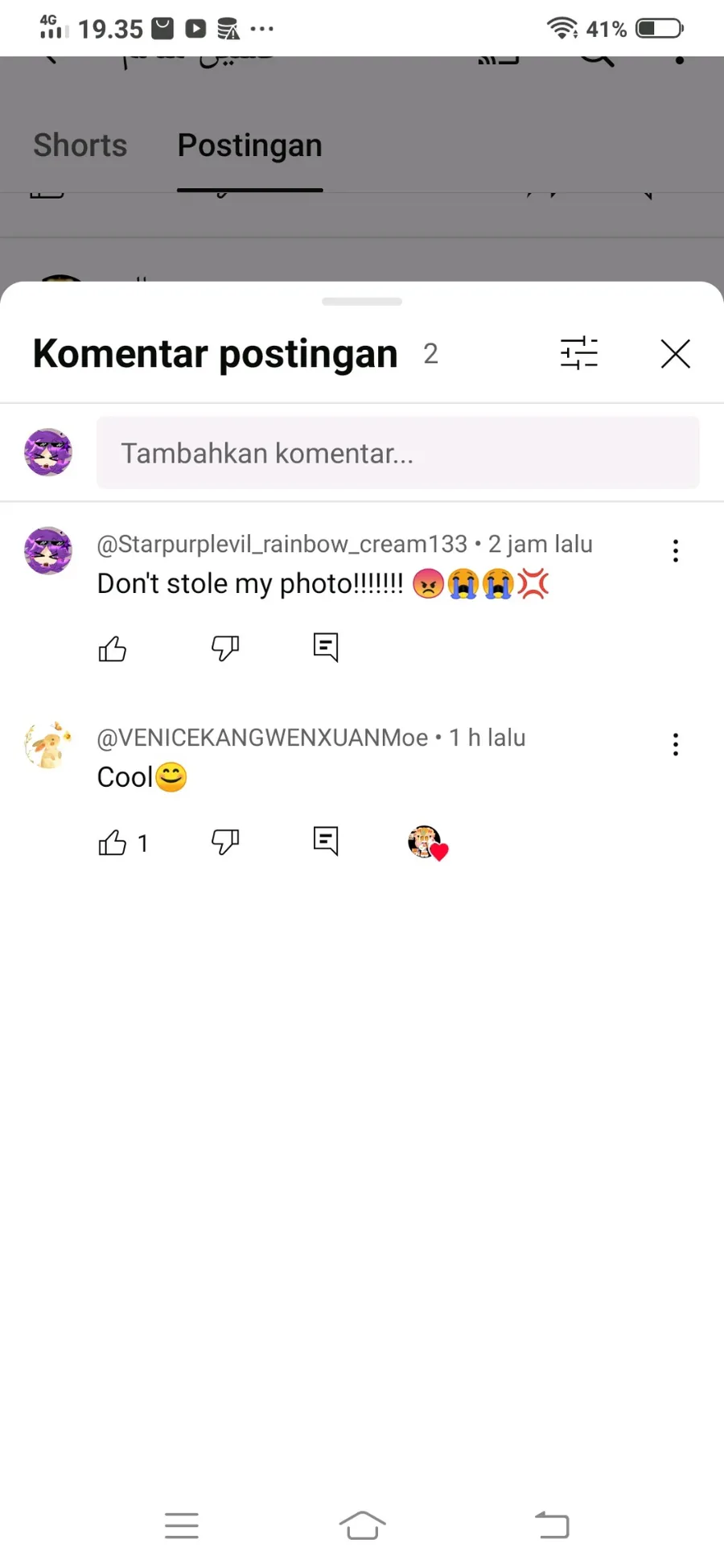Tap the creator heart badge on "Cool" comment
Image resolution: width=724 pixels, height=1568 pixels.
[x=427, y=843]
